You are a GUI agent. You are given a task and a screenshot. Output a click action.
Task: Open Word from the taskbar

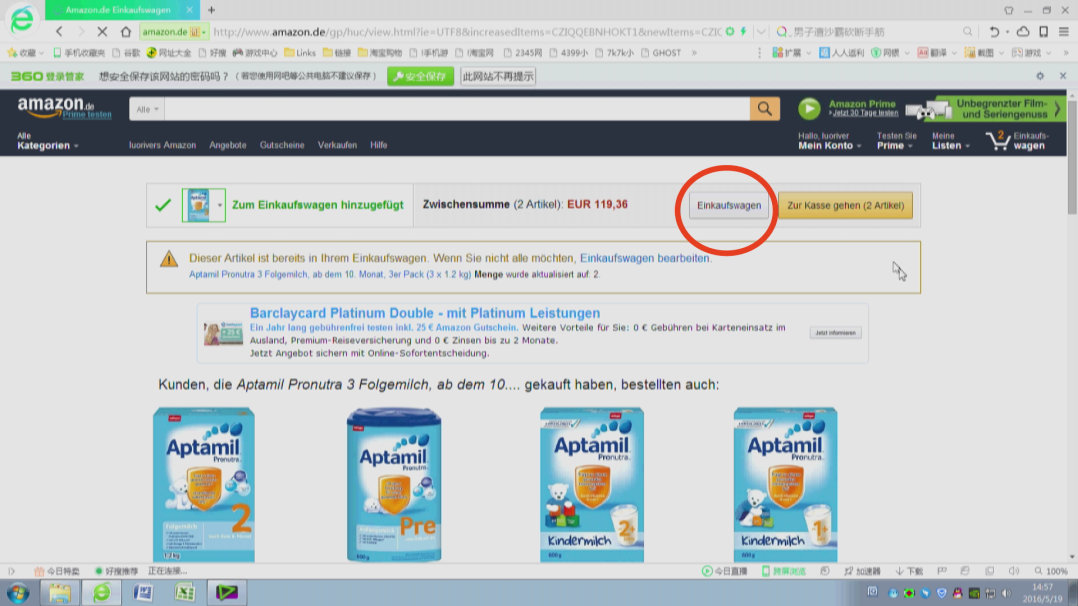coord(143,592)
